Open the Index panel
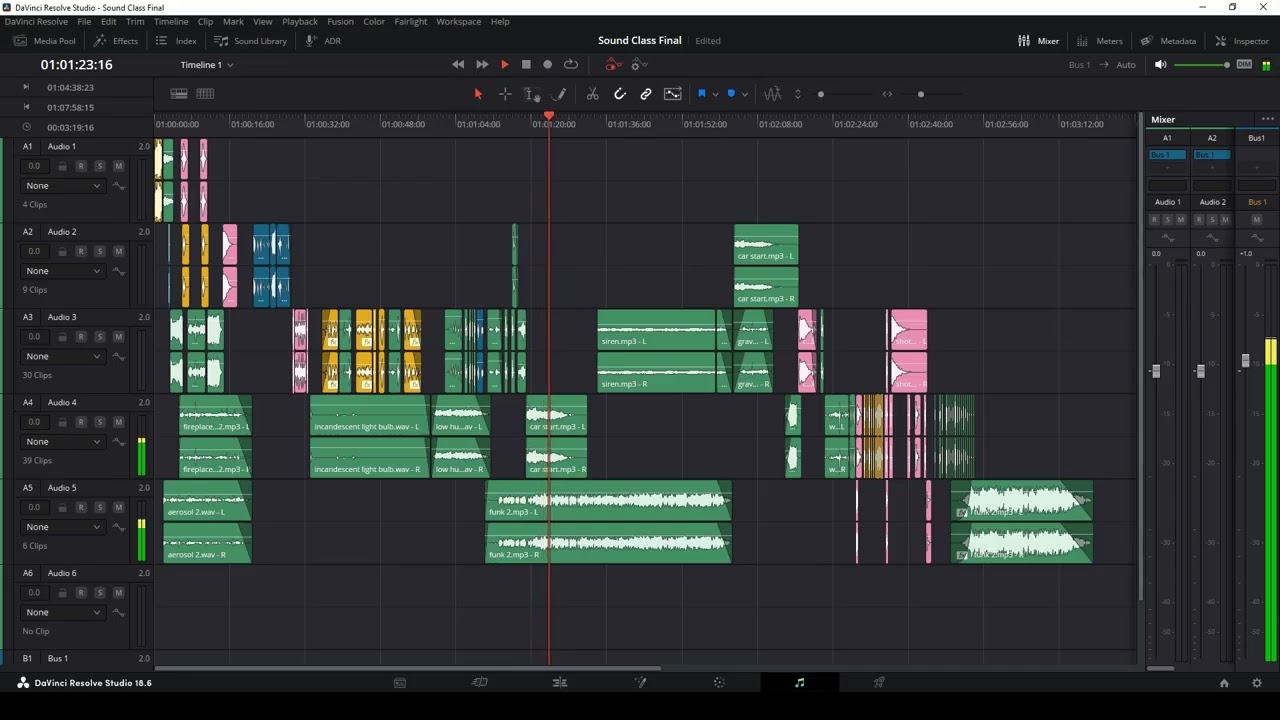The width and height of the screenshot is (1280, 720). click(176, 41)
